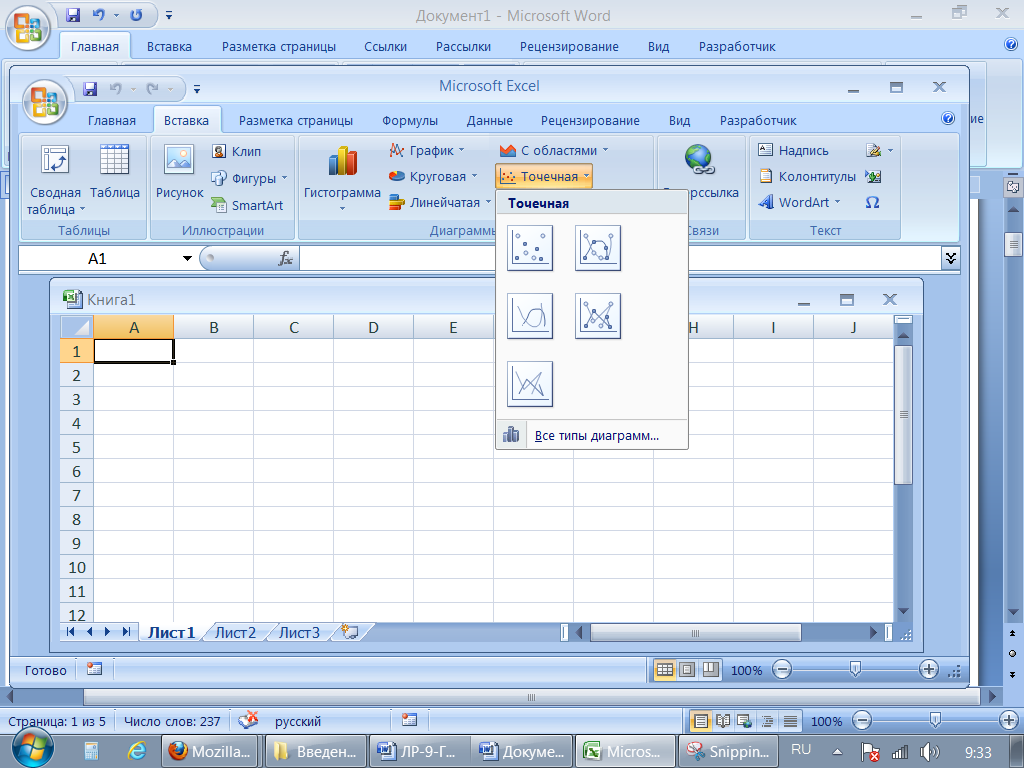The width and height of the screenshot is (1024, 768).
Task: Select scatter with smooth lines chart
Action: (530, 316)
